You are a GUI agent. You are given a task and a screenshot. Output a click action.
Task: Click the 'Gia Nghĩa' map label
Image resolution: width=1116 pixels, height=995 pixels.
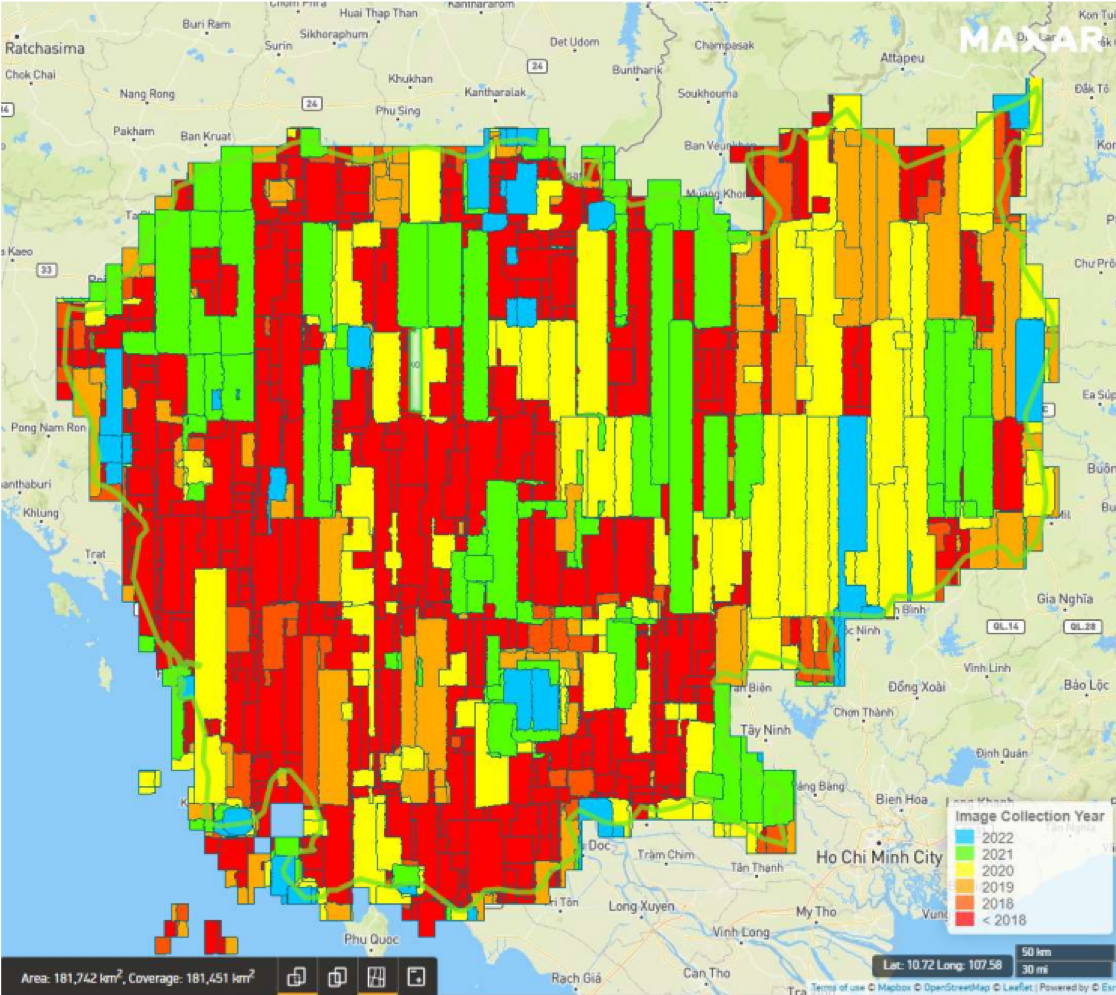[x=1064, y=599]
